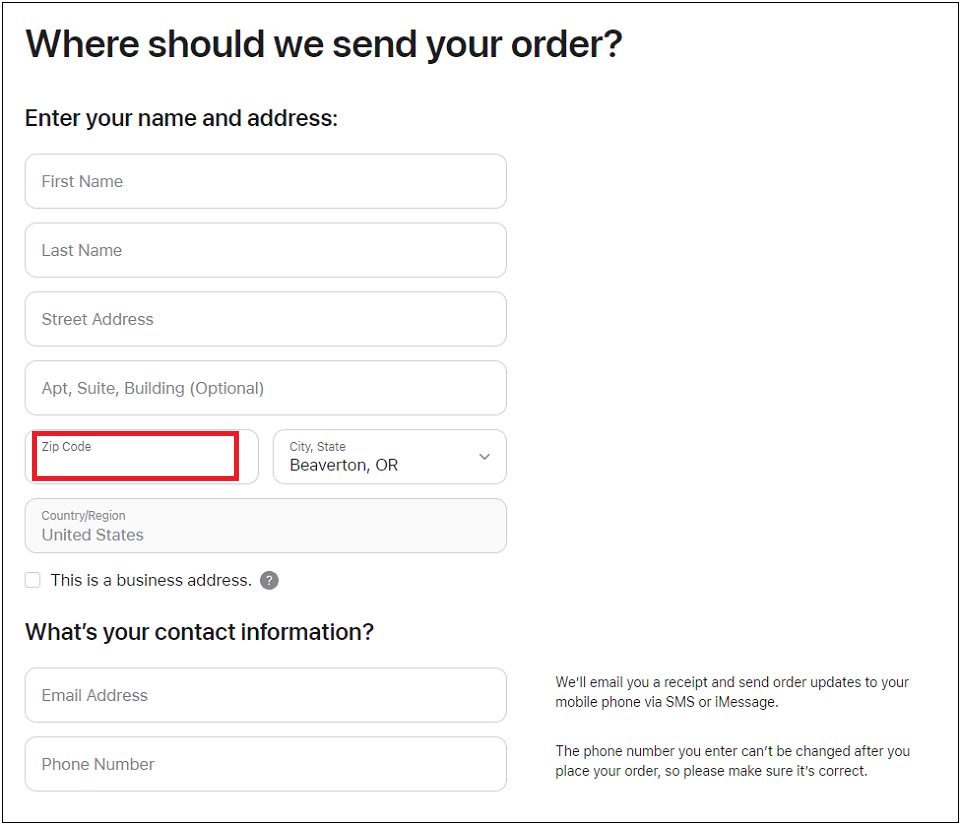
Task: Click the 'Enter your name and address' subheading
Action: click(x=181, y=118)
